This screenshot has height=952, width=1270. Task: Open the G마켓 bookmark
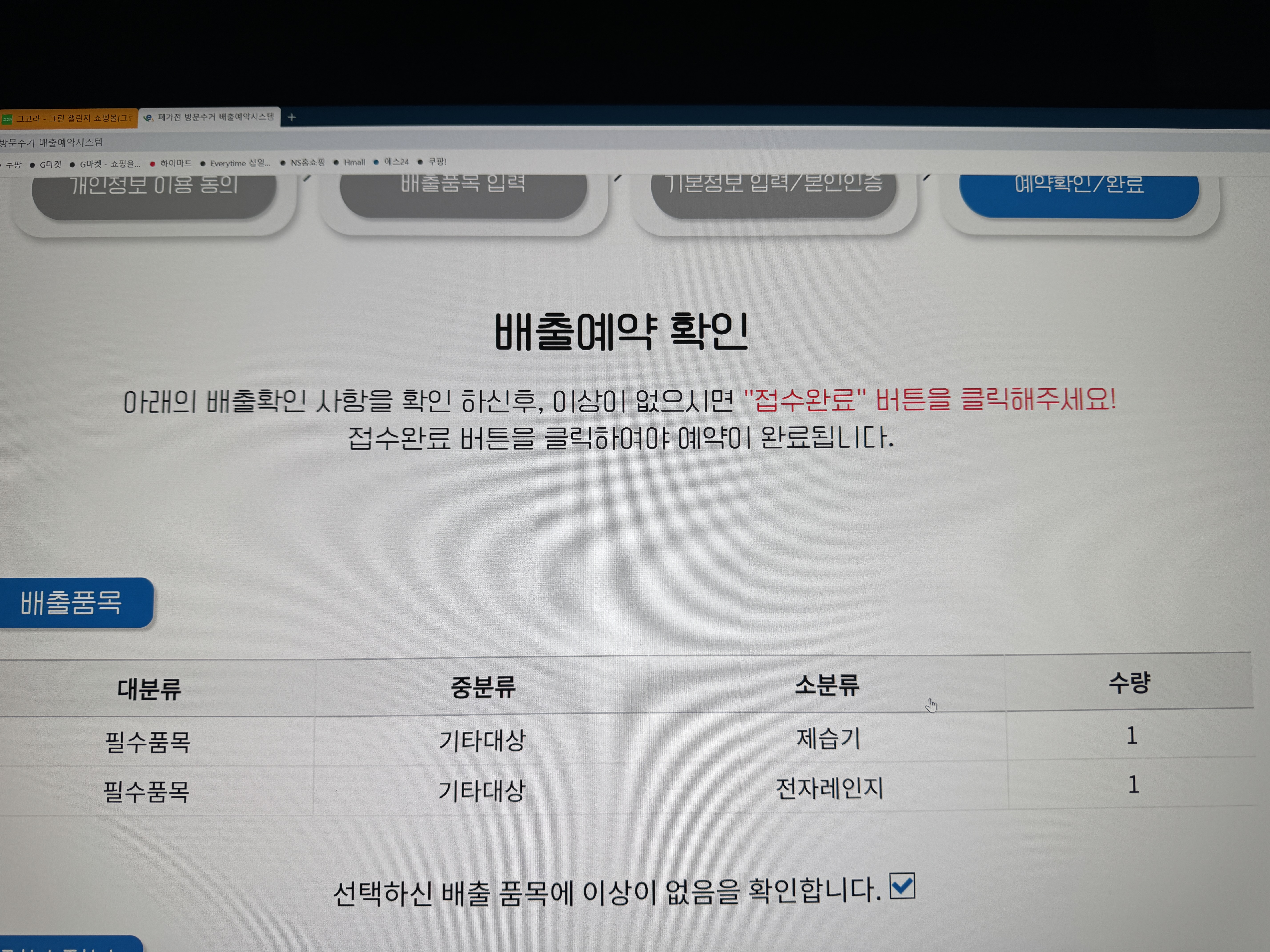[50, 165]
